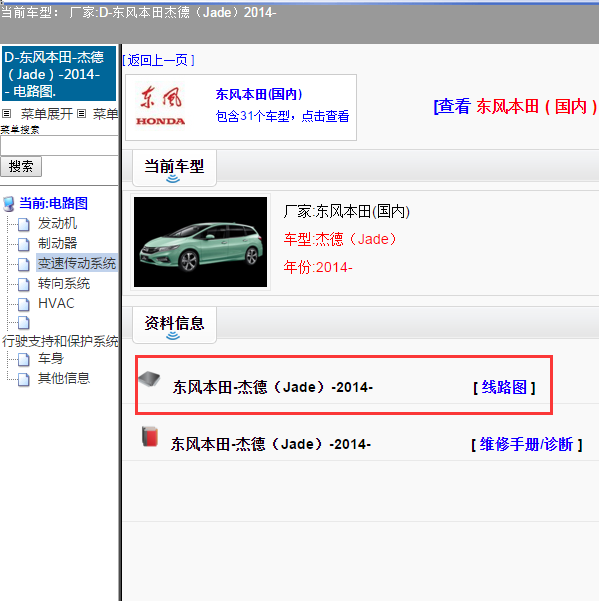Open the 行驶支持和保护系统 tree item
The image size is (599, 601).
(x=60, y=341)
